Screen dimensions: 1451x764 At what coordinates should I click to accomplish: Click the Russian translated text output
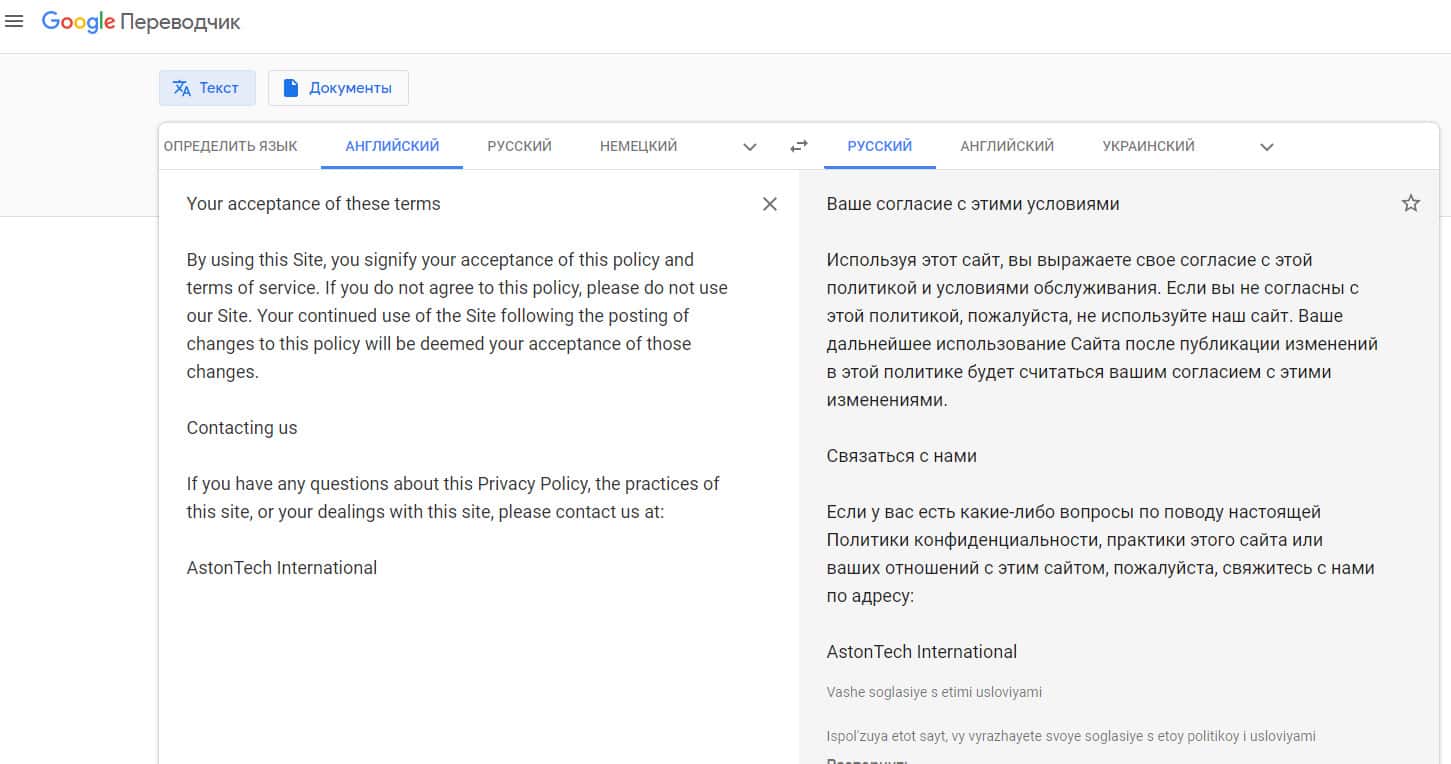click(1100, 330)
